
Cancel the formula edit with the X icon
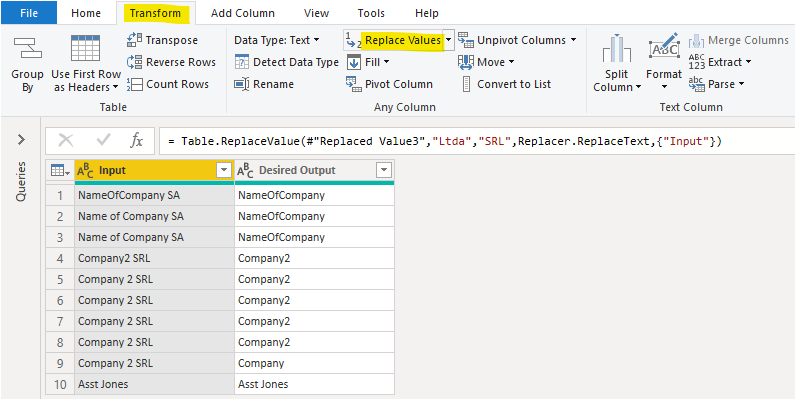66,140
